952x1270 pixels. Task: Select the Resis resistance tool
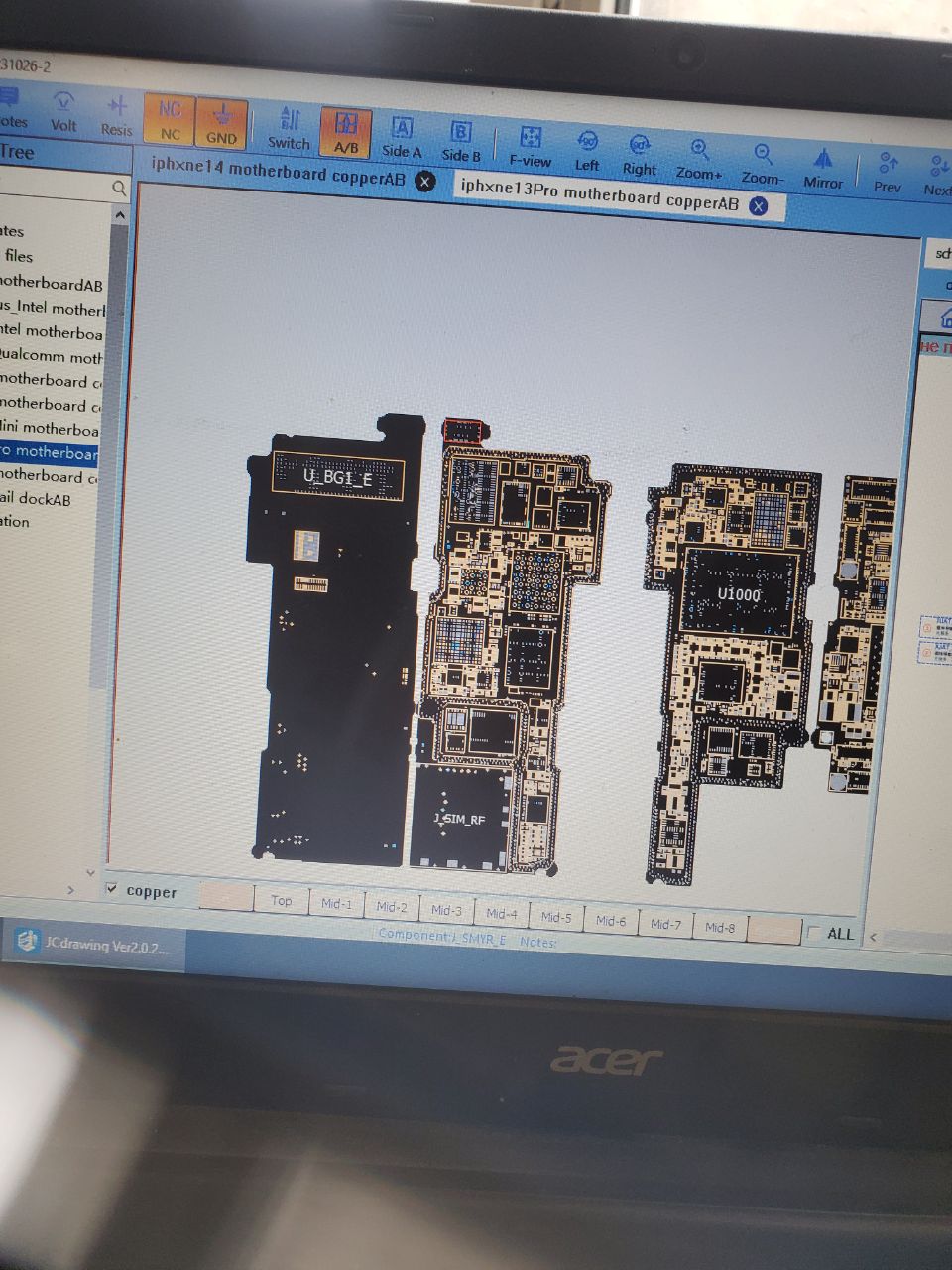tap(116, 114)
